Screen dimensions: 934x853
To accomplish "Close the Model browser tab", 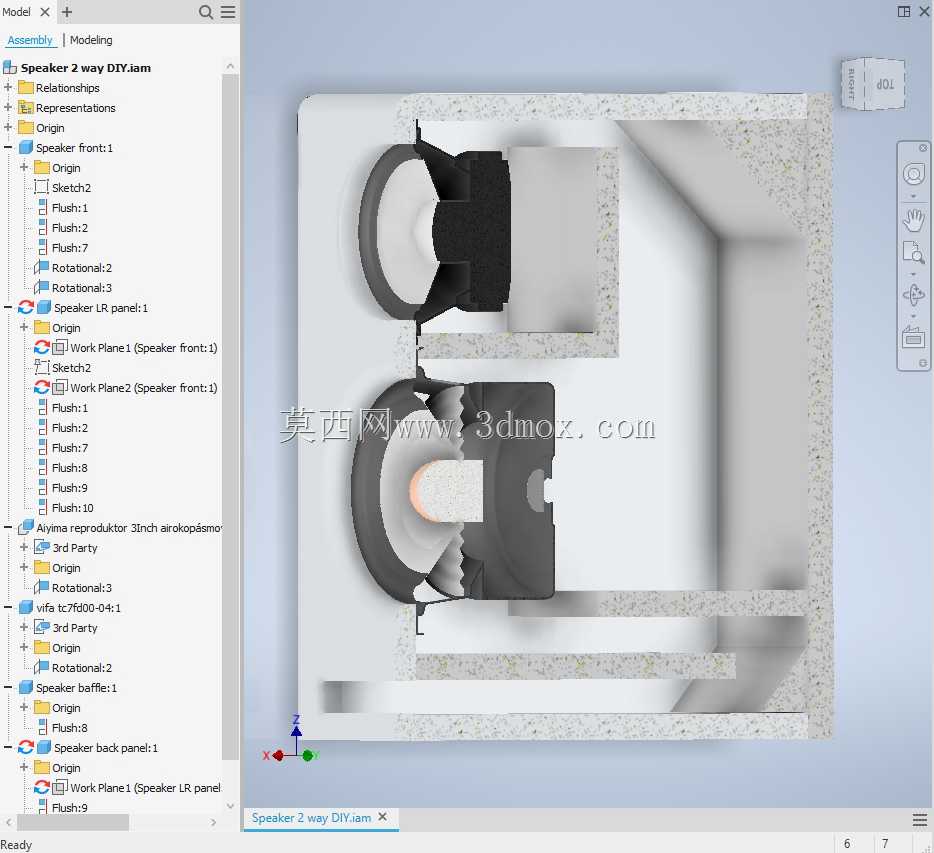I will click(45, 12).
